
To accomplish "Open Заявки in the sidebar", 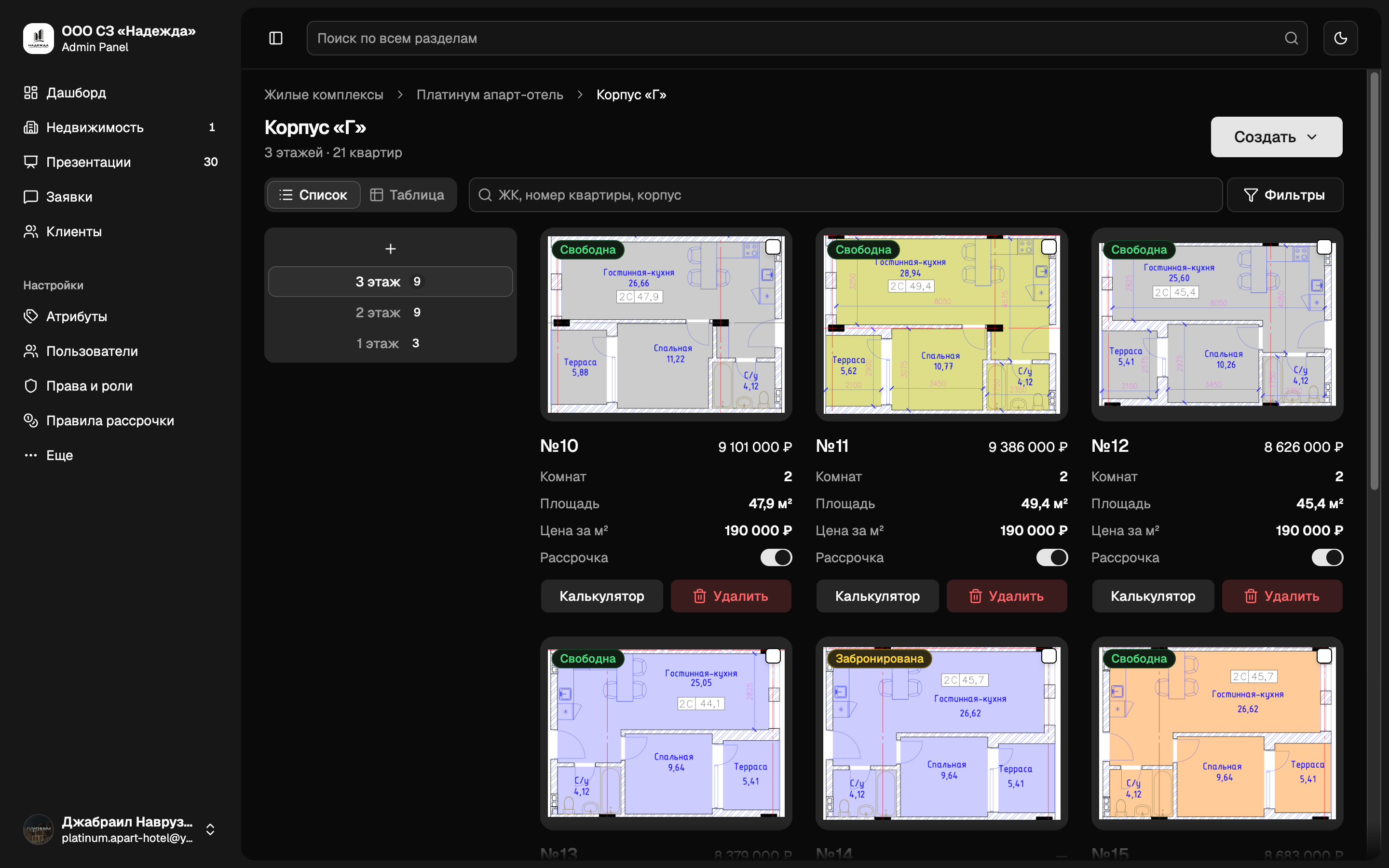I will [x=121, y=197].
